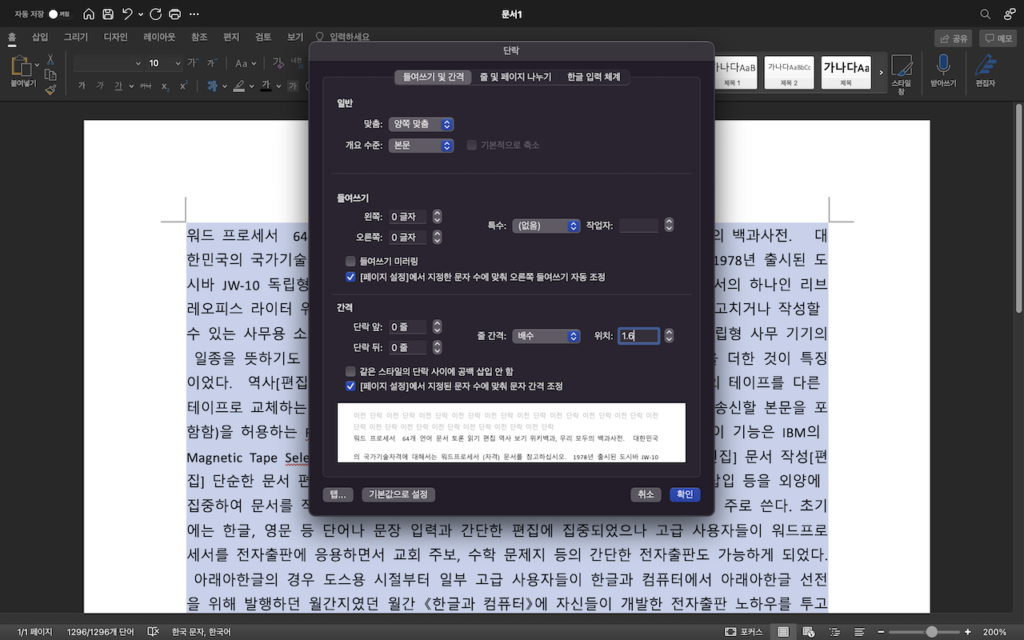Open the 레이아웃 ribbon tab
The width and height of the screenshot is (1024, 640).
[x=159, y=37]
